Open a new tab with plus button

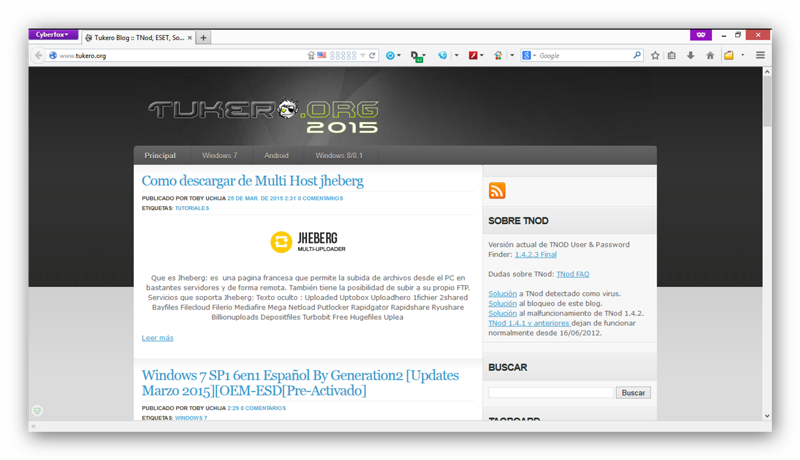(203, 38)
